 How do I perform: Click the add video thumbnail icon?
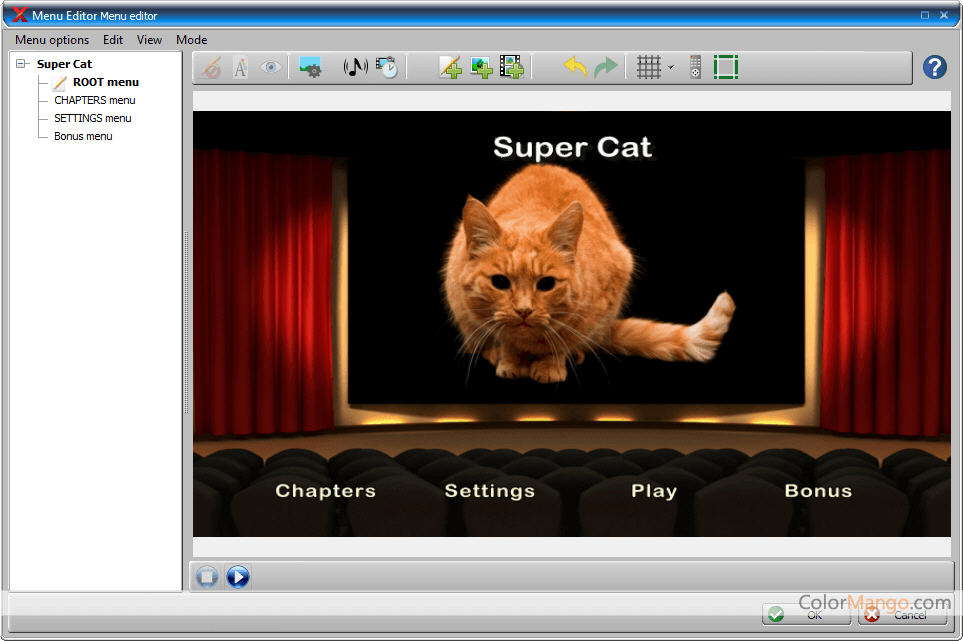[x=512, y=68]
